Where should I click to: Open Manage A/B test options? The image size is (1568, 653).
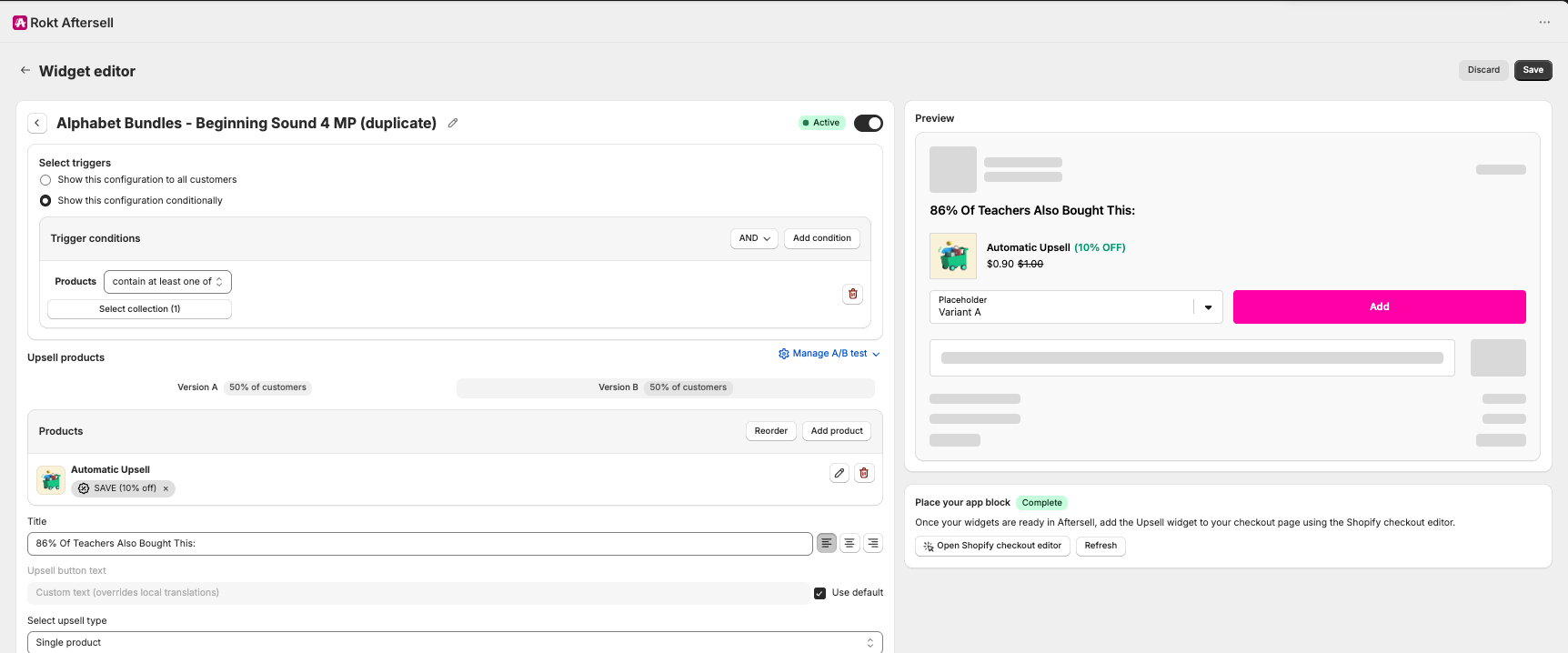(x=829, y=354)
